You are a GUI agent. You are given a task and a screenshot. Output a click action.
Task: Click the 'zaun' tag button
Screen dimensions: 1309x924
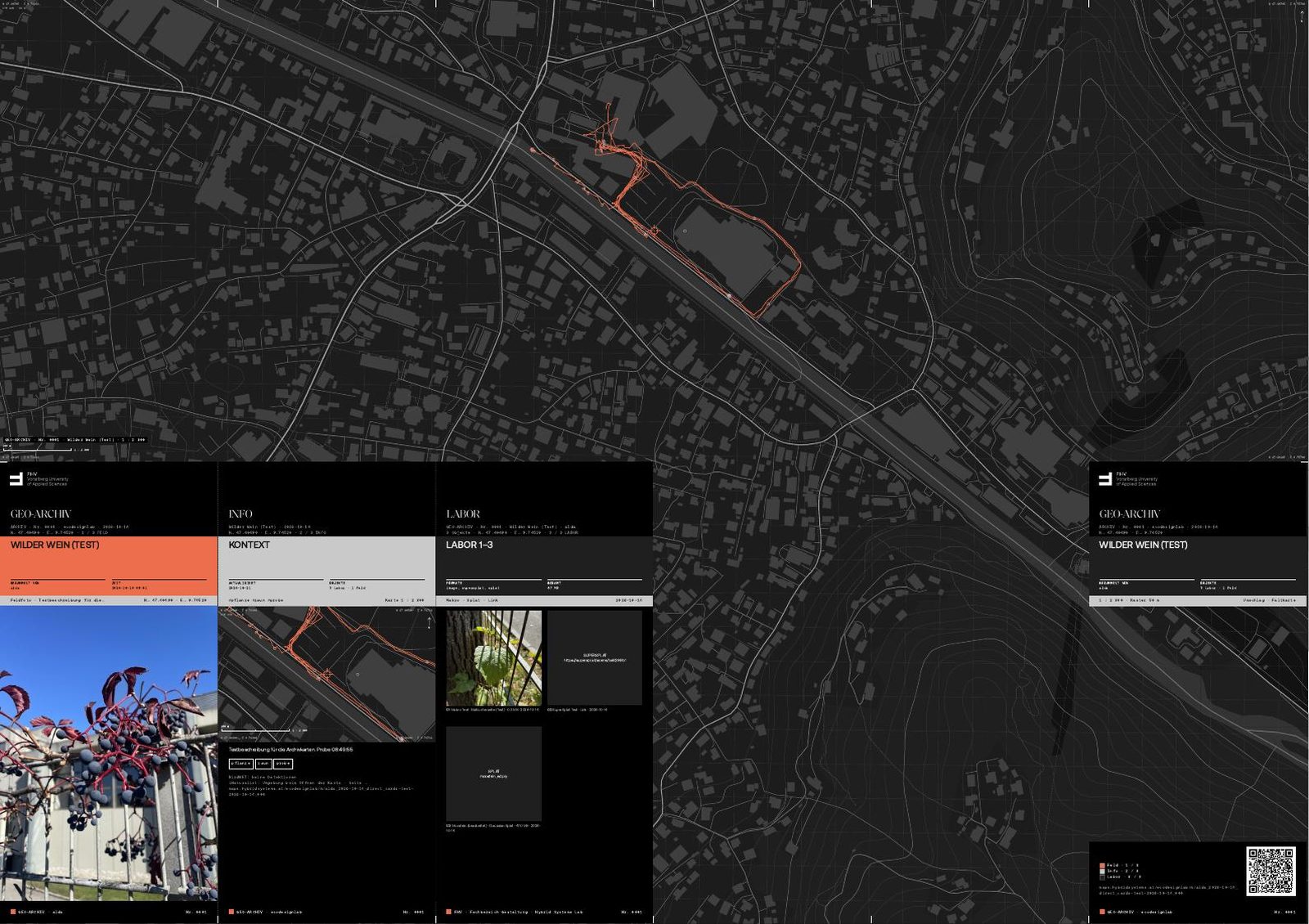click(263, 764)
